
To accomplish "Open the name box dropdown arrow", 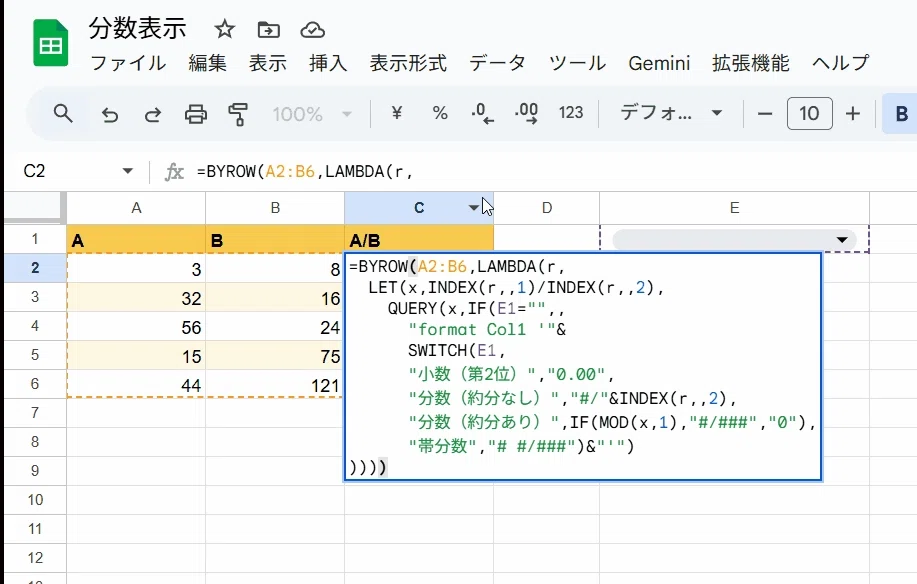I will point(127,171).
